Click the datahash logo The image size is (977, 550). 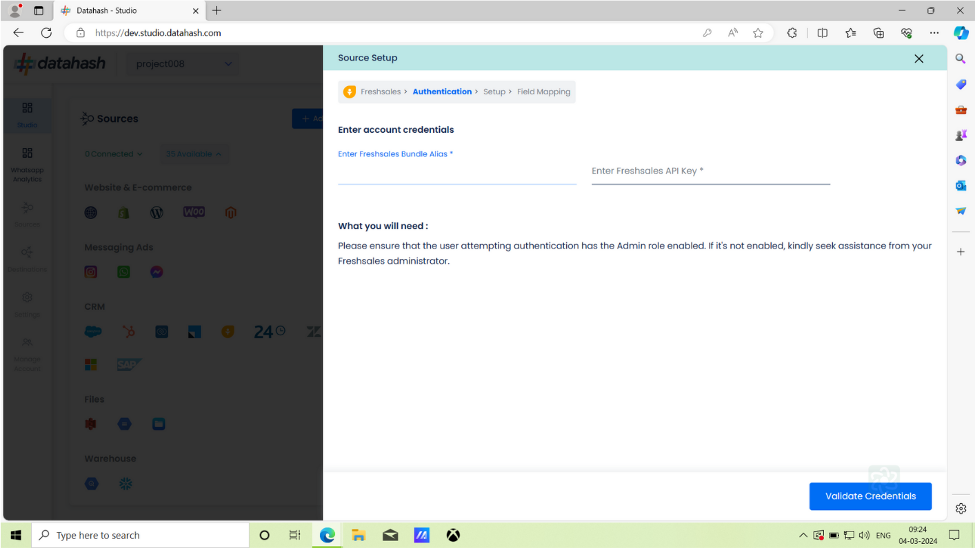60,64
